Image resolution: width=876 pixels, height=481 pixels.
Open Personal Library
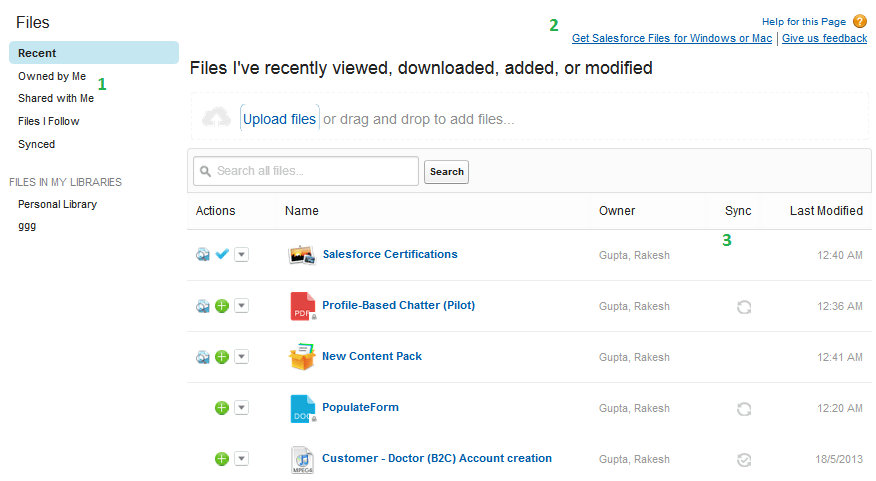click(58, 204)
